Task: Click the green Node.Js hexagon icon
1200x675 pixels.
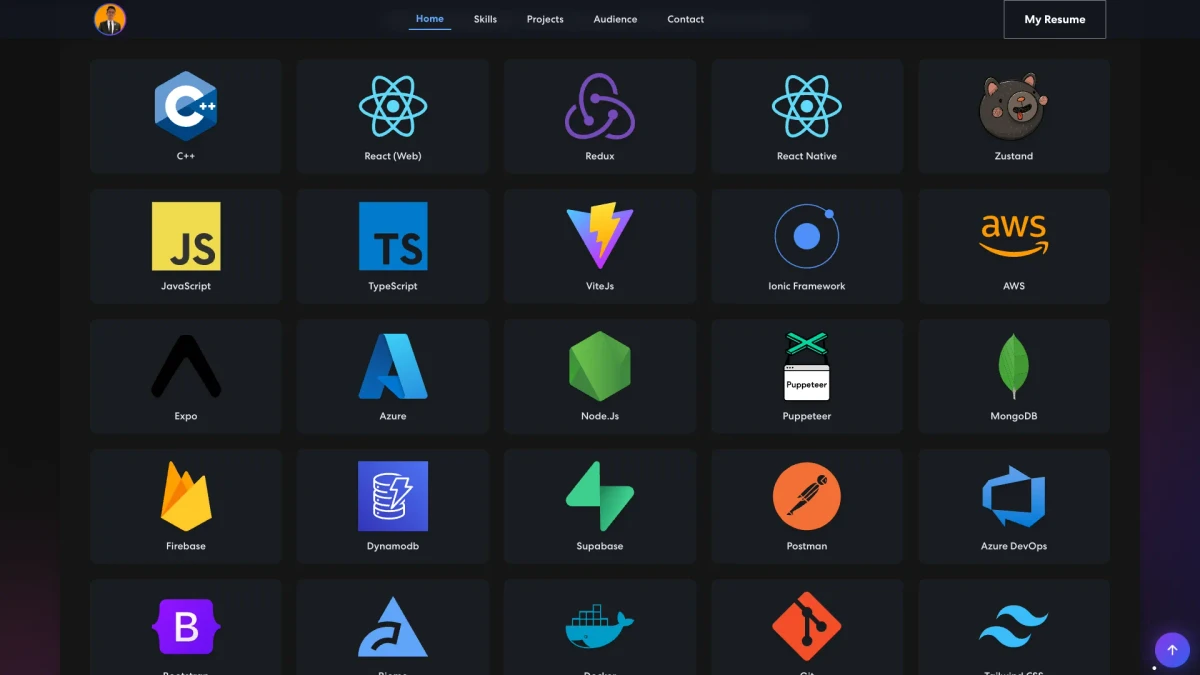Action: coord(600,366)
